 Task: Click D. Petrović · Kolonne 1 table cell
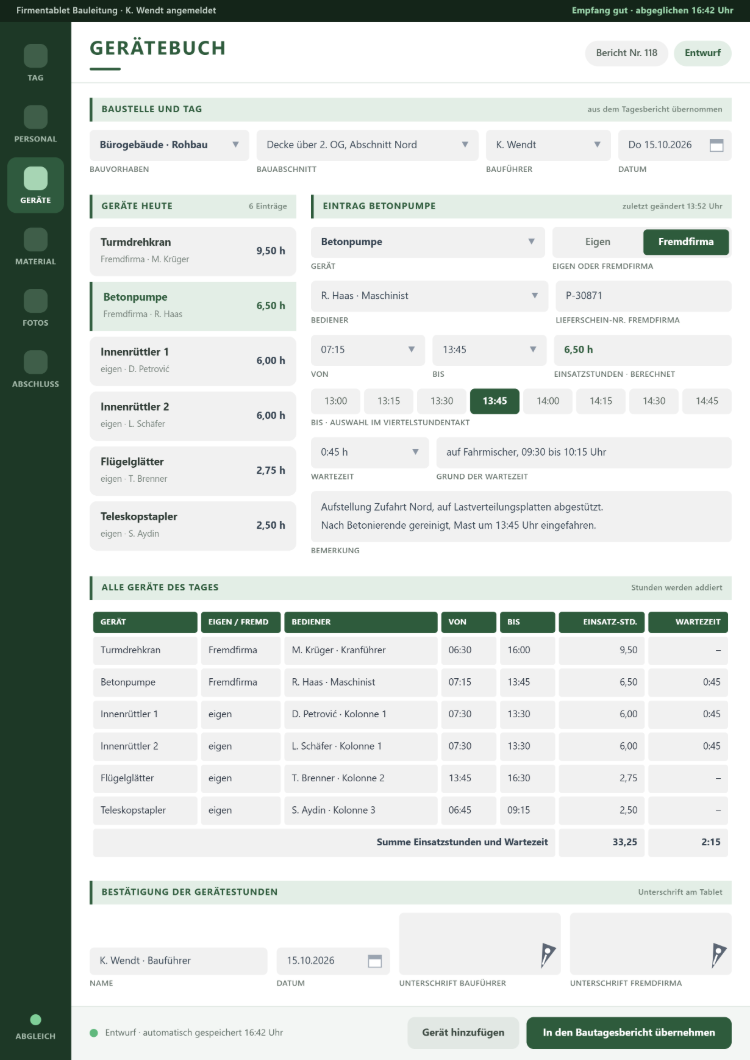click(x=360, y=714)
